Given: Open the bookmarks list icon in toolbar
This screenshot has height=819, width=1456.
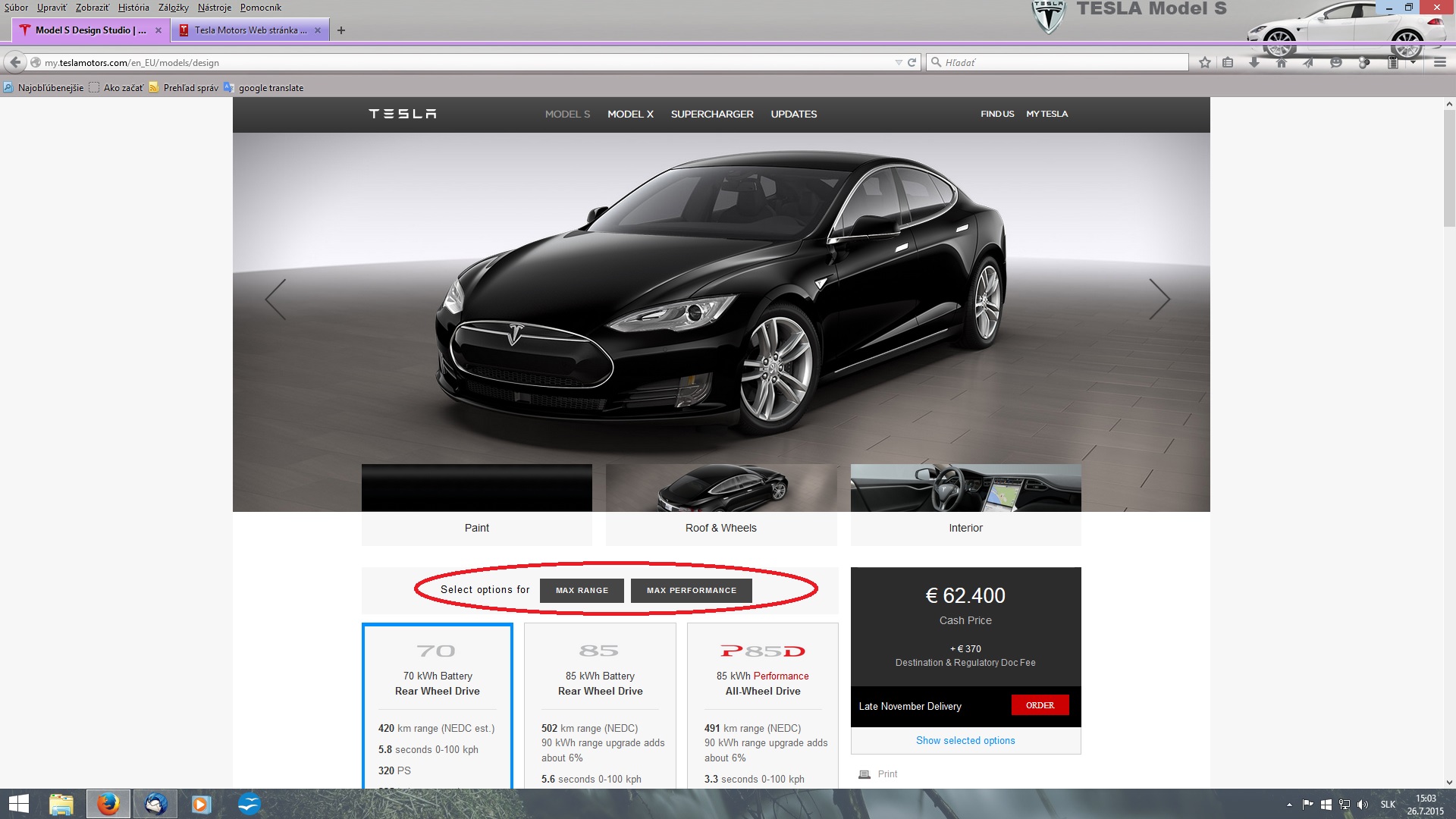Looking at the screenshot, I should [x=1228, y=62].
